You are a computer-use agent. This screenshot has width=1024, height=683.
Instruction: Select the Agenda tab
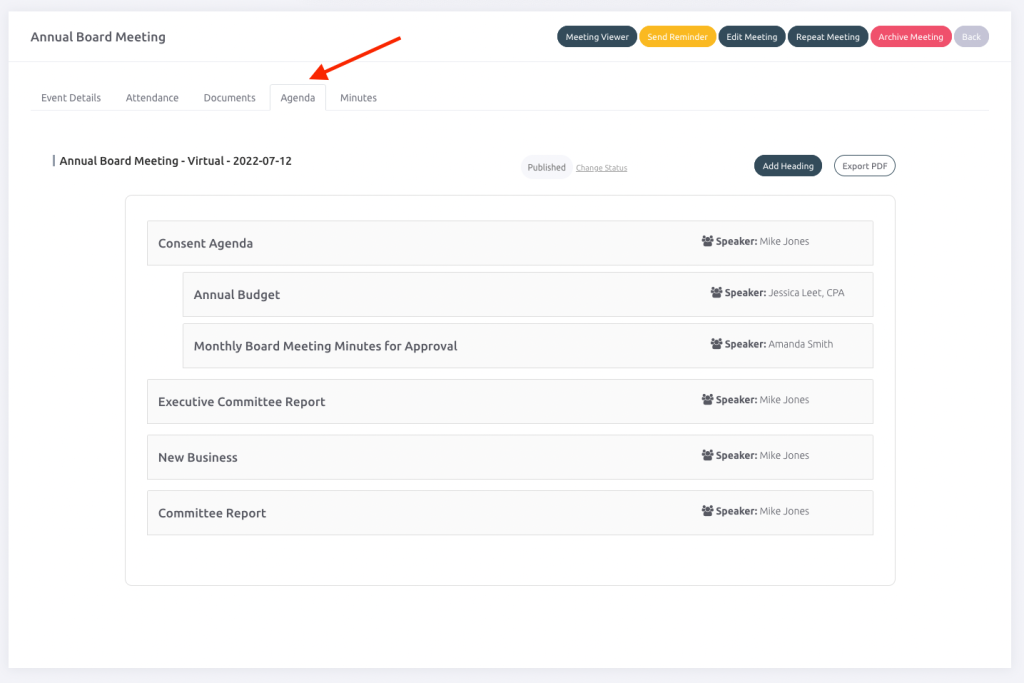pyautogui.click(x=298, y=98)
